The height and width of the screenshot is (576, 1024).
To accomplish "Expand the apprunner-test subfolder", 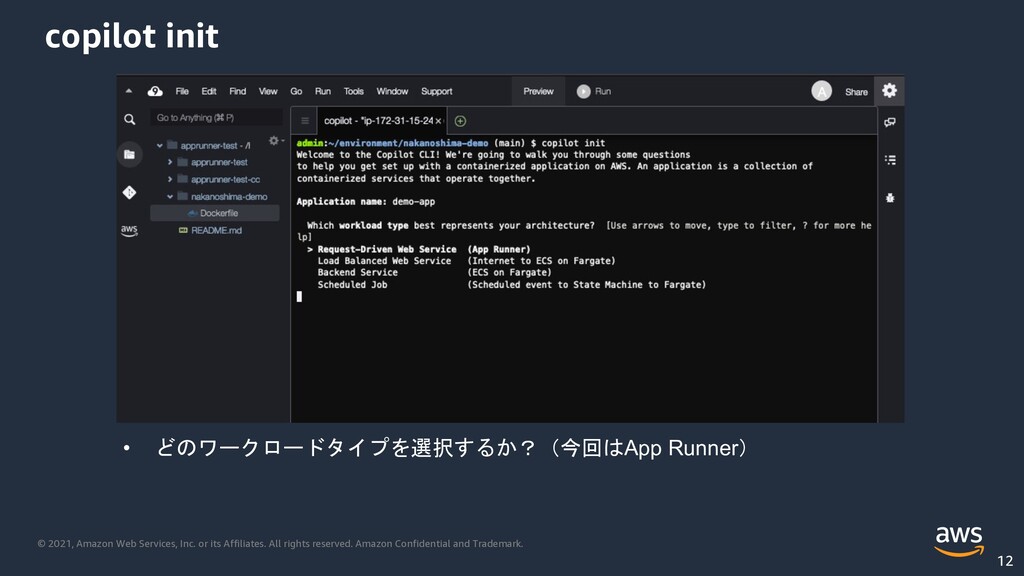I will click(x=170, y=162).
